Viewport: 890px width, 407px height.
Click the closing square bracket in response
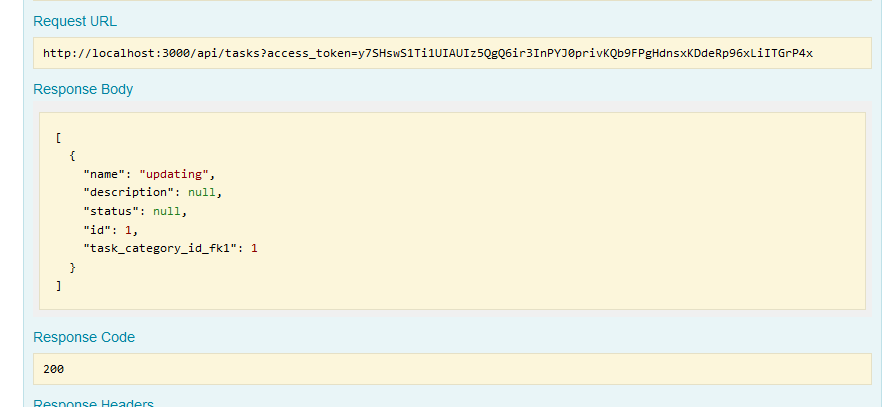pyautogui.click(x=58, y=286)
